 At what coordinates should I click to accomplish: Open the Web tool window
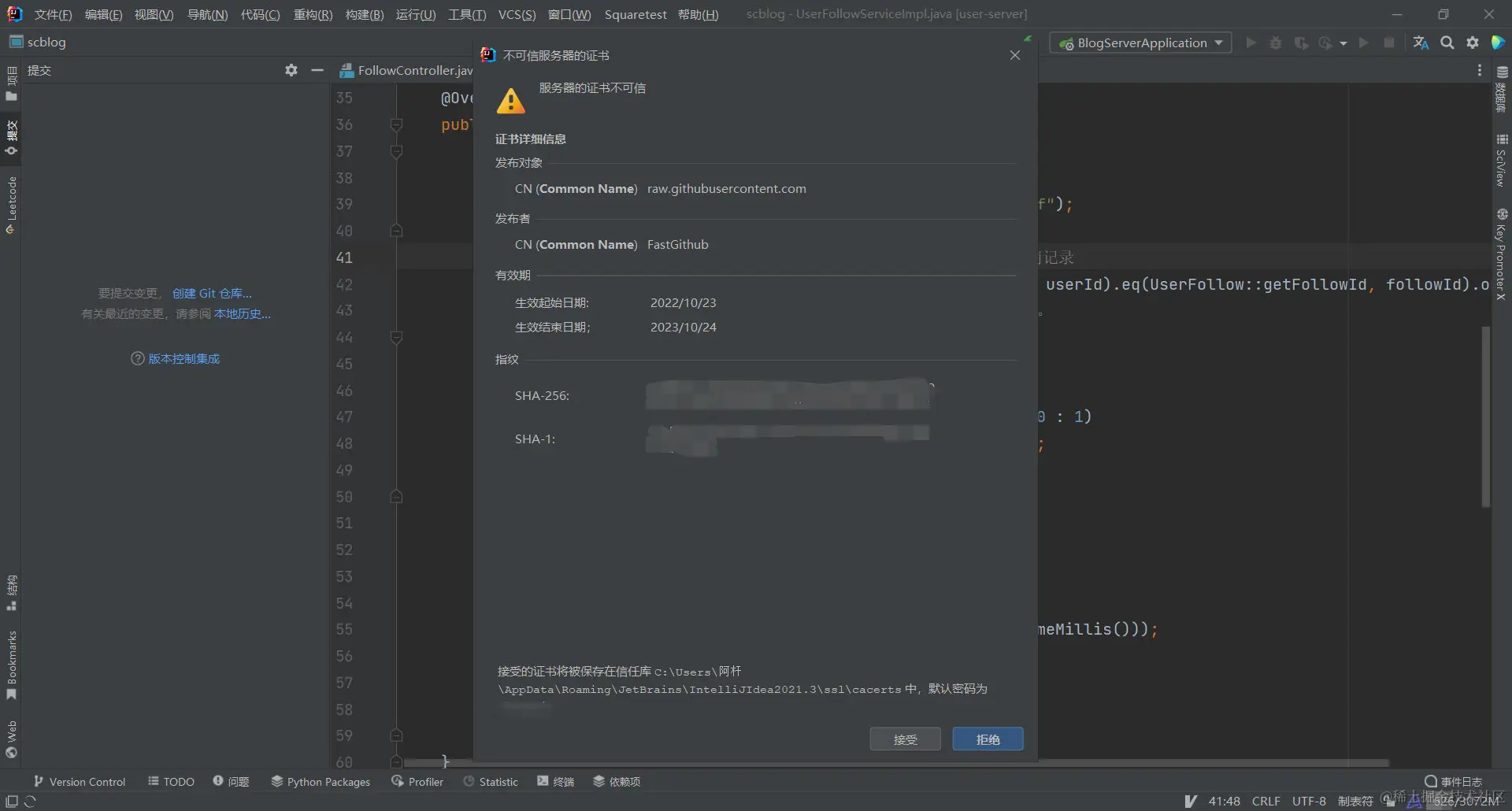[x=11, y=739]
